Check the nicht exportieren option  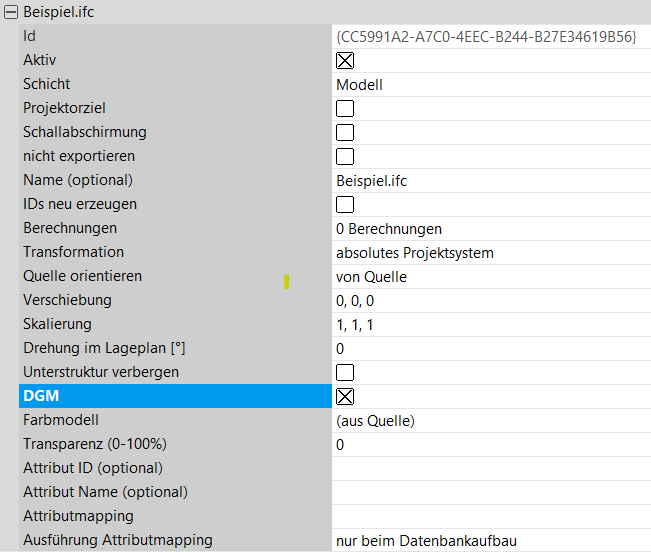pyautogui.click(x=345, y=156)
